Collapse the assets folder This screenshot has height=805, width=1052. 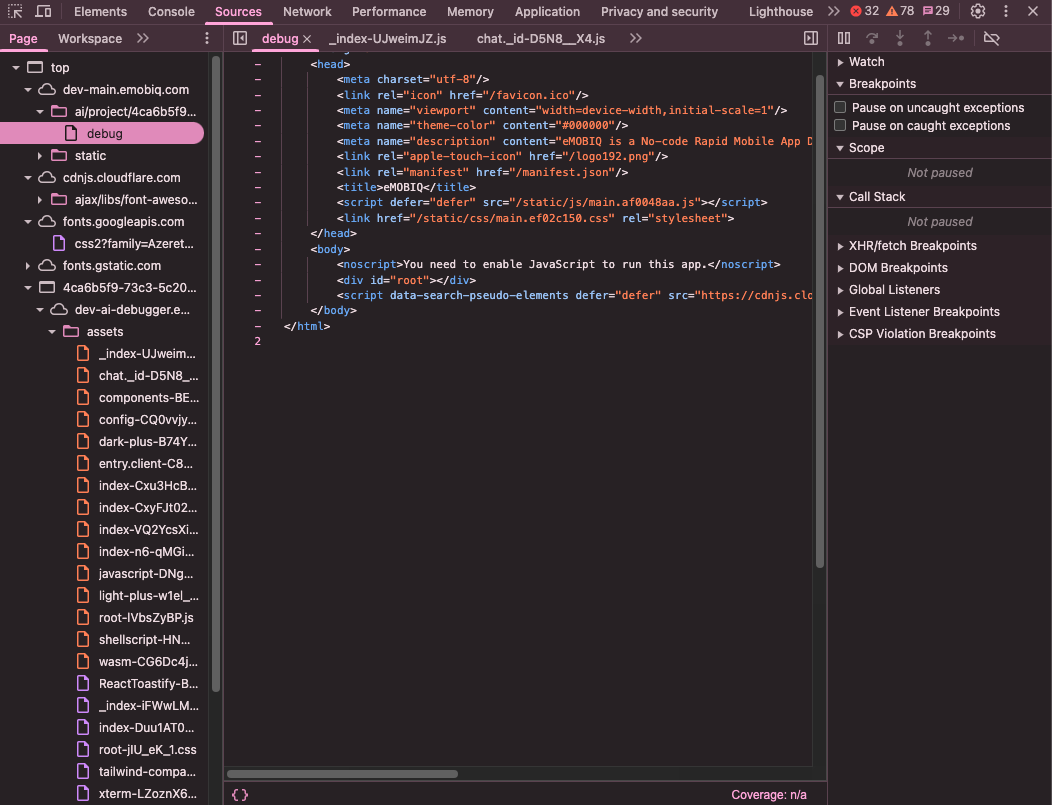coord(52,332)
